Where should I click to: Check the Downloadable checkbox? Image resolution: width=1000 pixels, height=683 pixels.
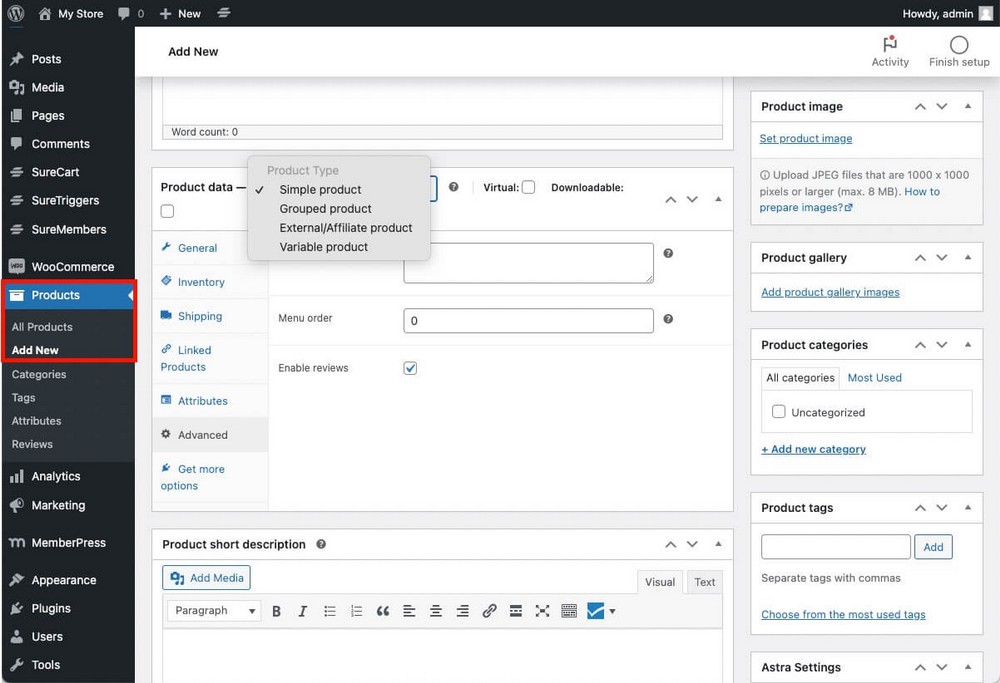click(167, 211)
